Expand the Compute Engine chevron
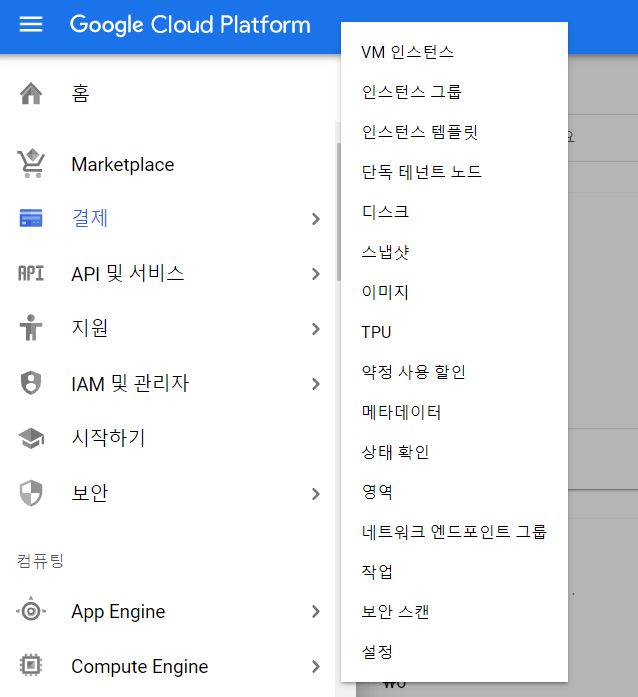This screenshot has width=638, height=697. (316, 666)
